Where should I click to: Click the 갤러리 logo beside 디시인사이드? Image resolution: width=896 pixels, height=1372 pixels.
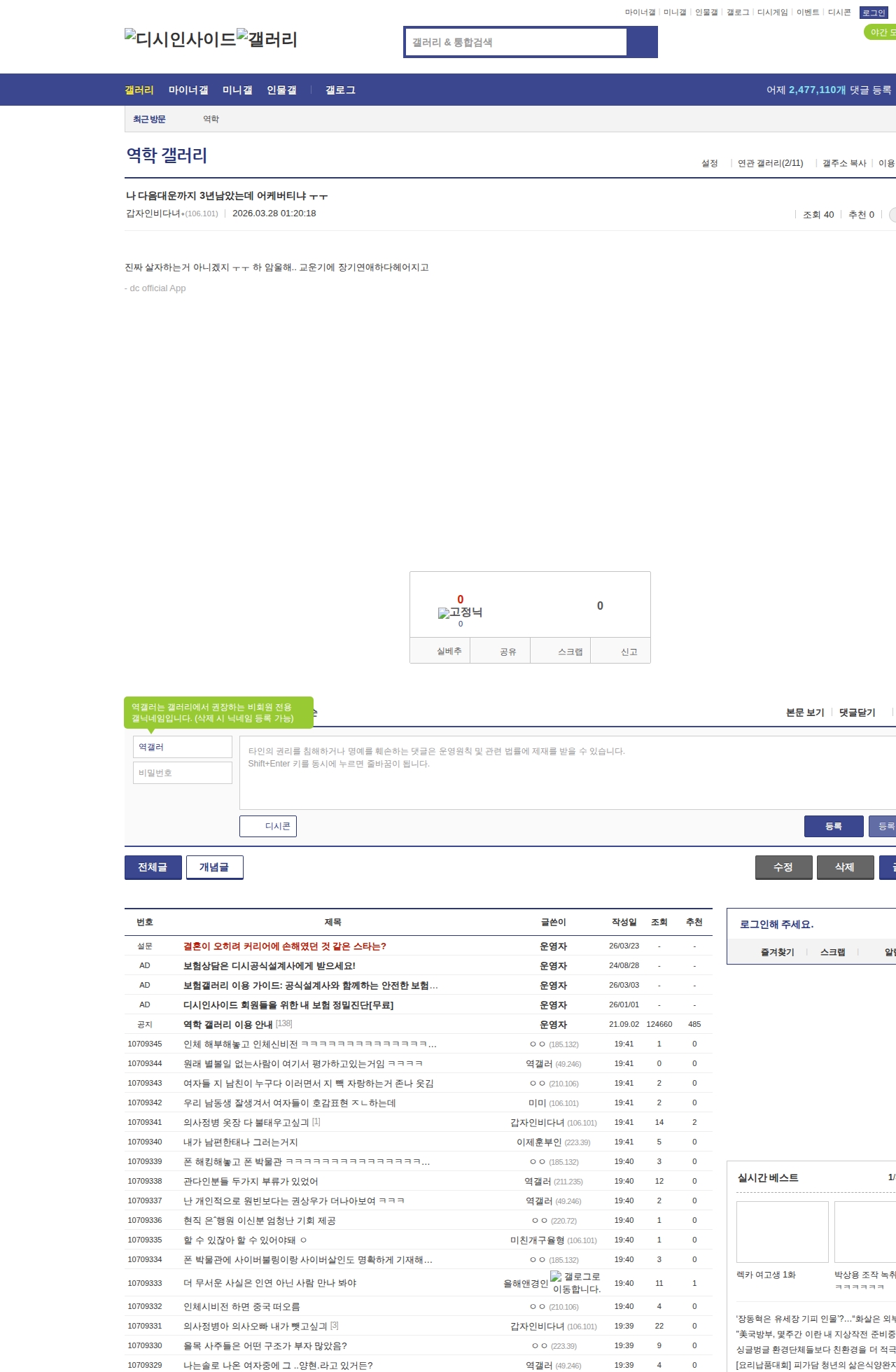pyautogui.click(x=267, y=38)
